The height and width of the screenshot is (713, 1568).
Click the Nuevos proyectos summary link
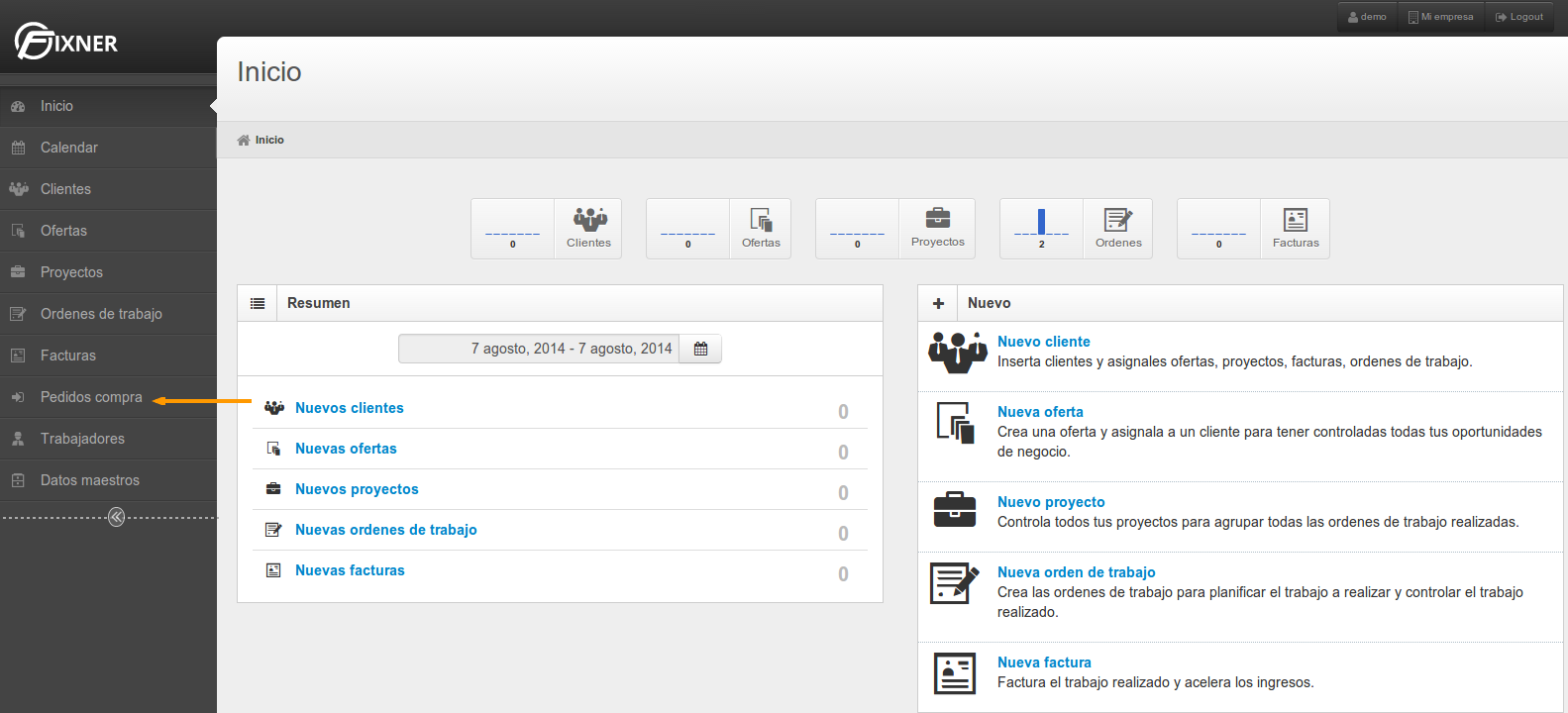[357, 489]
